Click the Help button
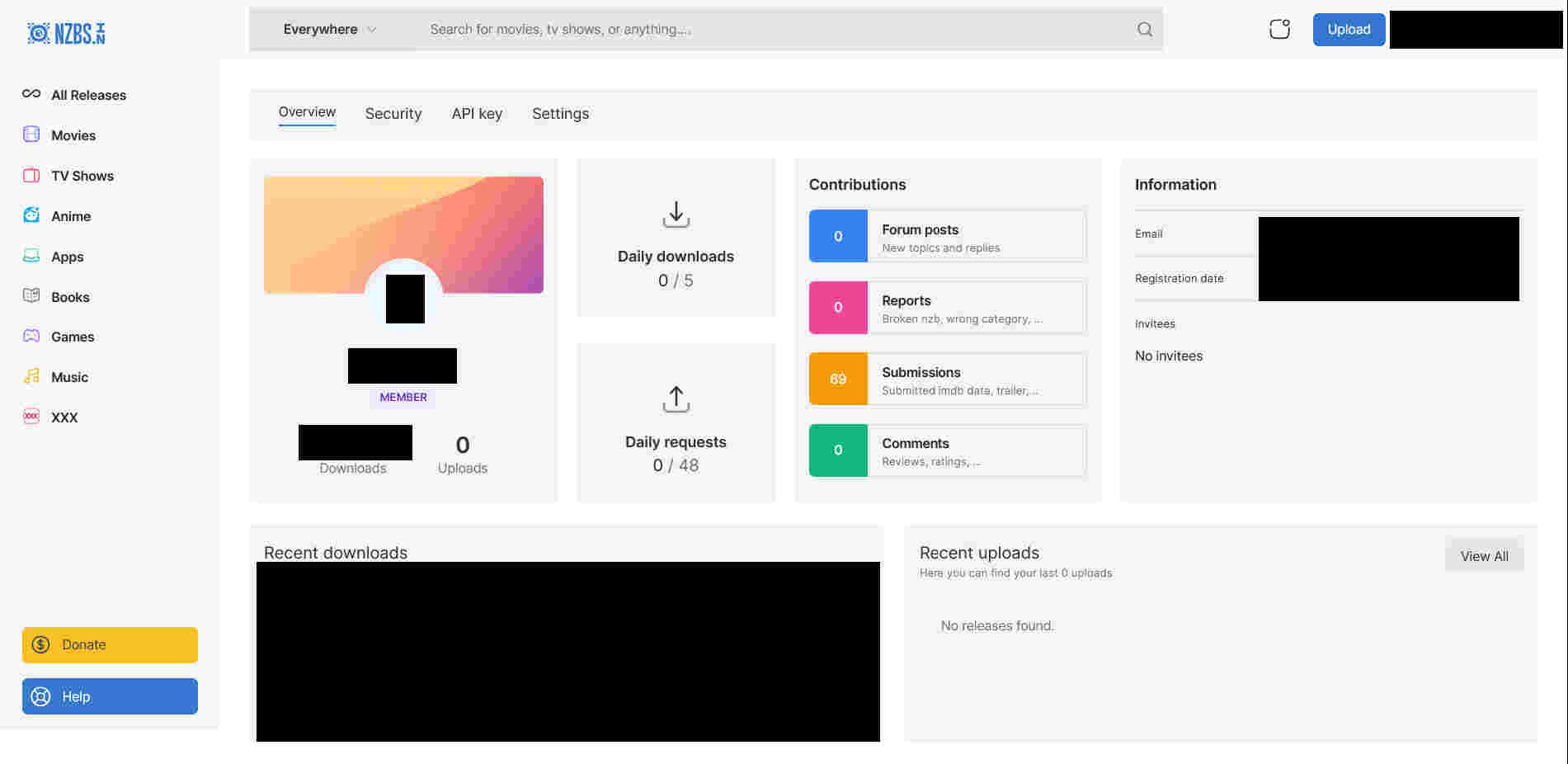This screenshot has width=1568, height=764. click(110, 696)
